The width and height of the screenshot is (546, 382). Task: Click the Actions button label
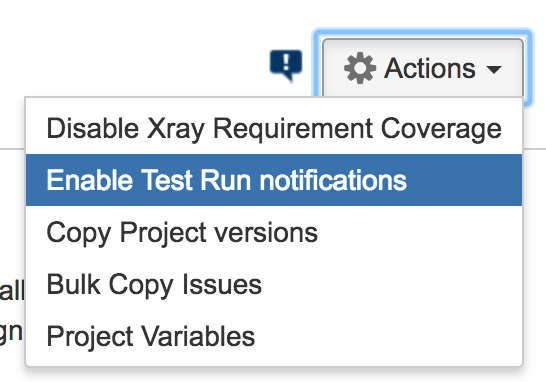pos(430,68)
